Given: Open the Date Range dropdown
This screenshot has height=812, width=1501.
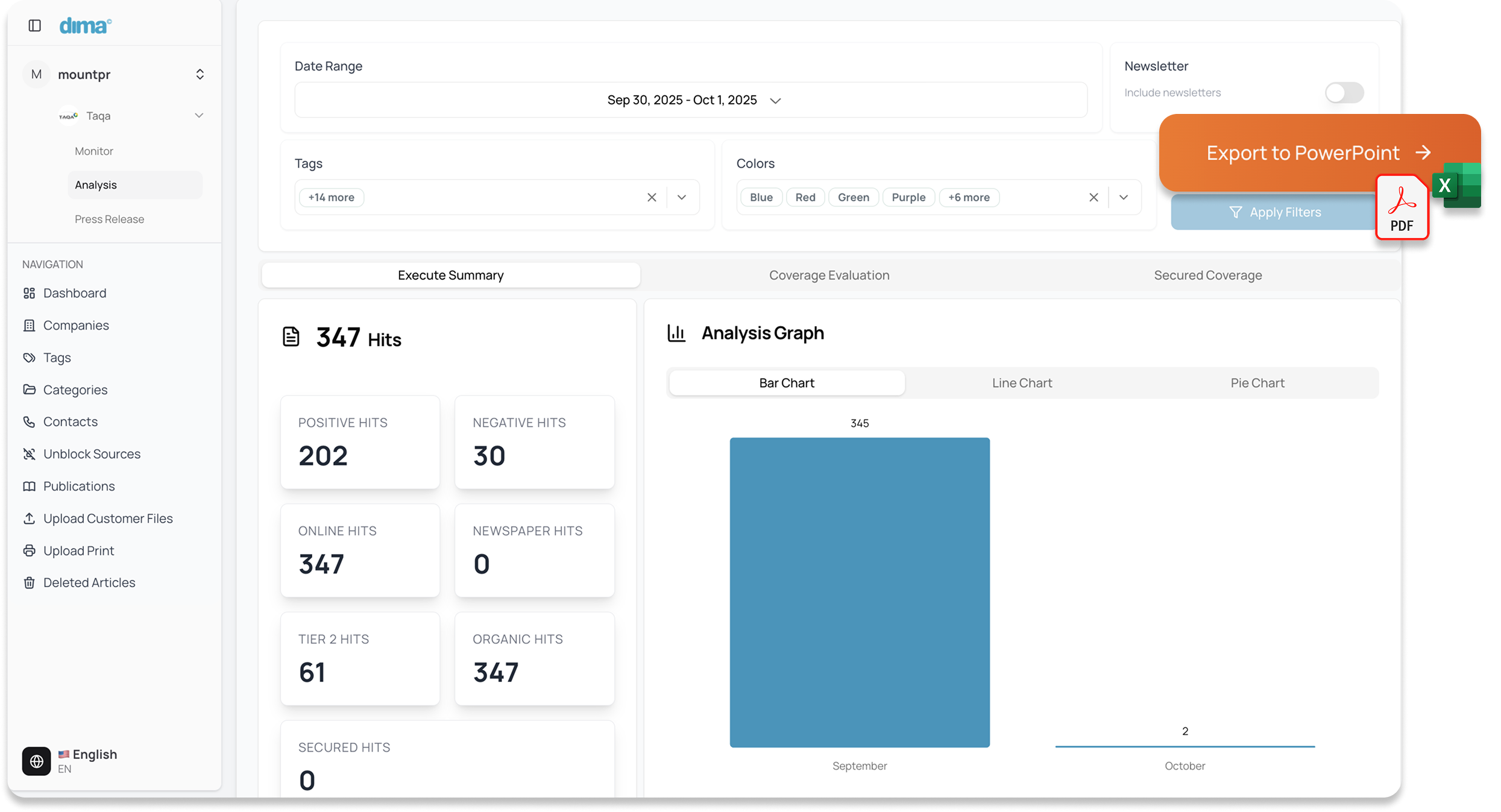Looking at the screenshot, I should tap(691, 100).
